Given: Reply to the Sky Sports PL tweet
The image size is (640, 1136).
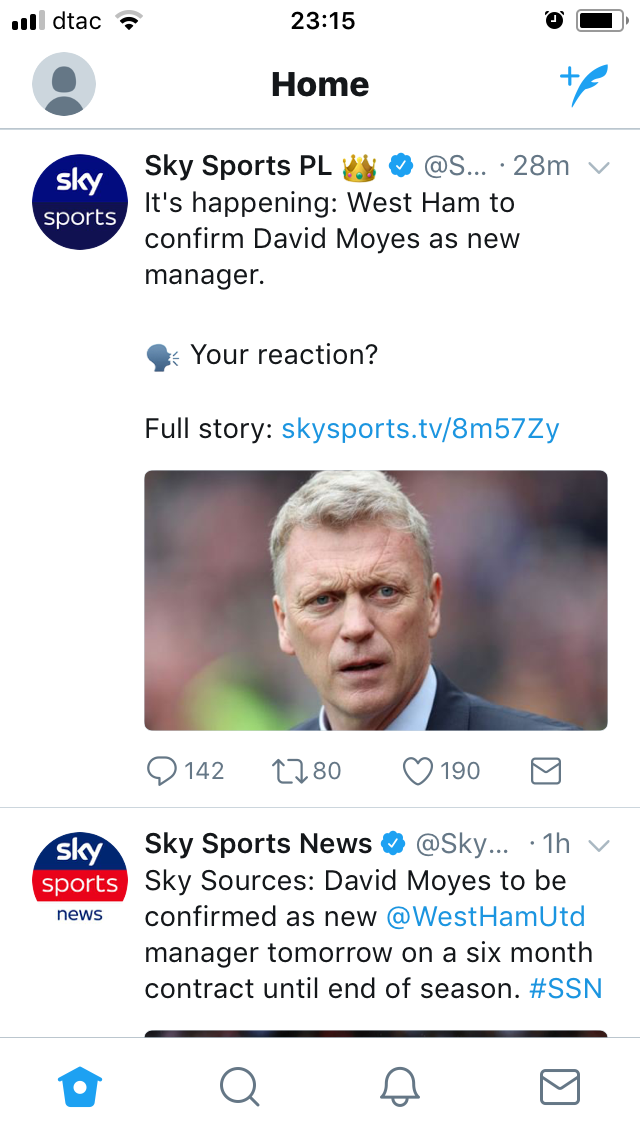Looking at the screenshot, I should [x=162, y=771].
